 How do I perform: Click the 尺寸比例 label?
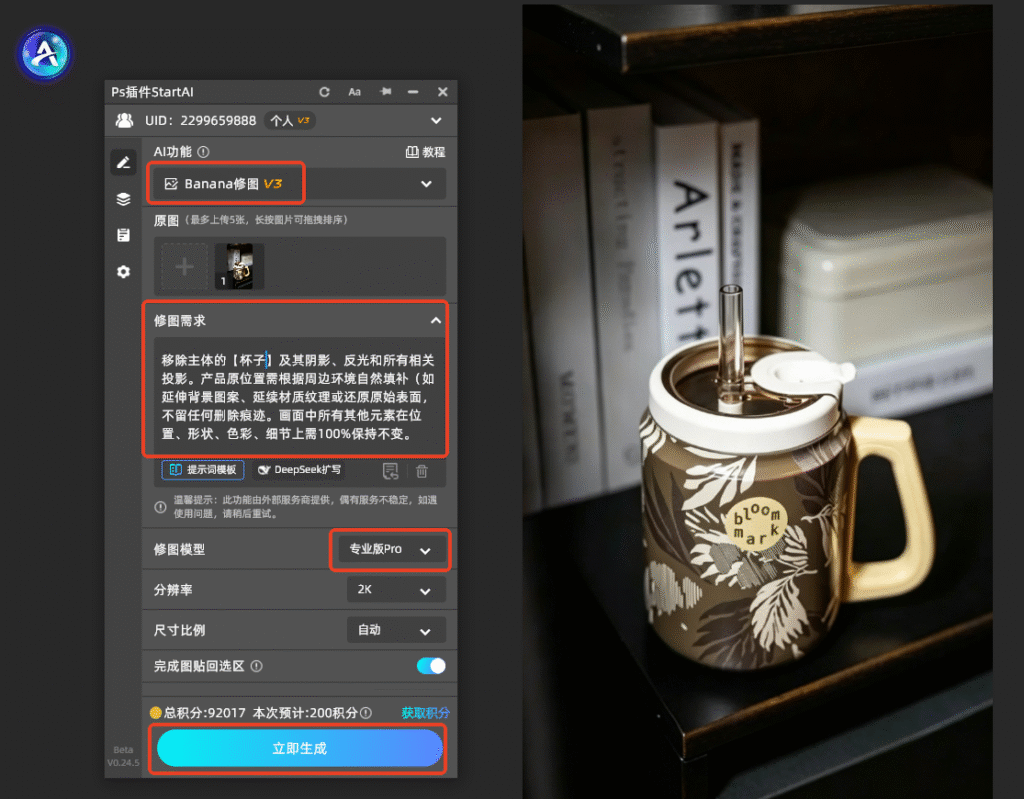click(179, 630)
